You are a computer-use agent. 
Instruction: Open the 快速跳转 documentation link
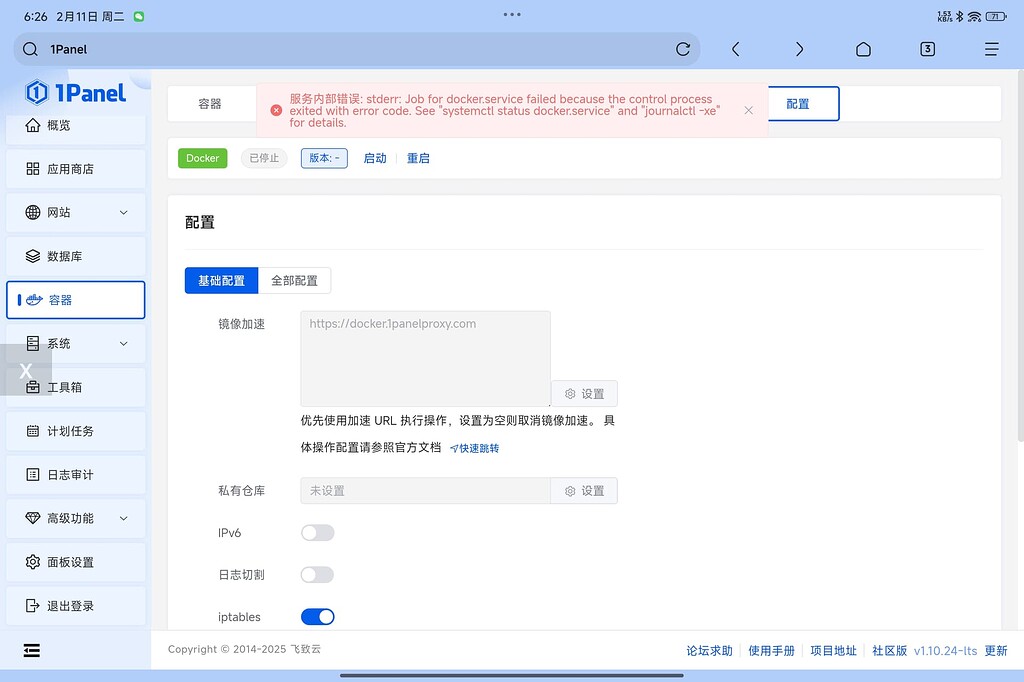[x=475, y=448]
